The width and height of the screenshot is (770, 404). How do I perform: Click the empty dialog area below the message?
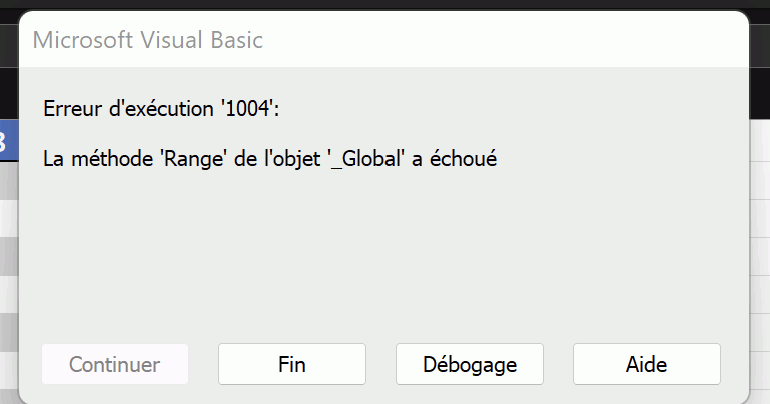(x=384, y=250)
